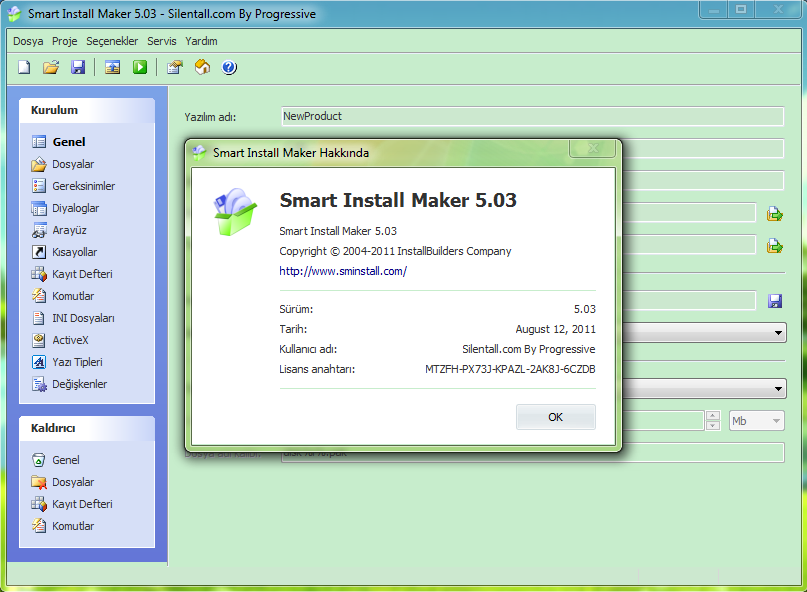Screen dimensions: 807x592
Task: Open the Proje menu
Action: click(64, 41)
